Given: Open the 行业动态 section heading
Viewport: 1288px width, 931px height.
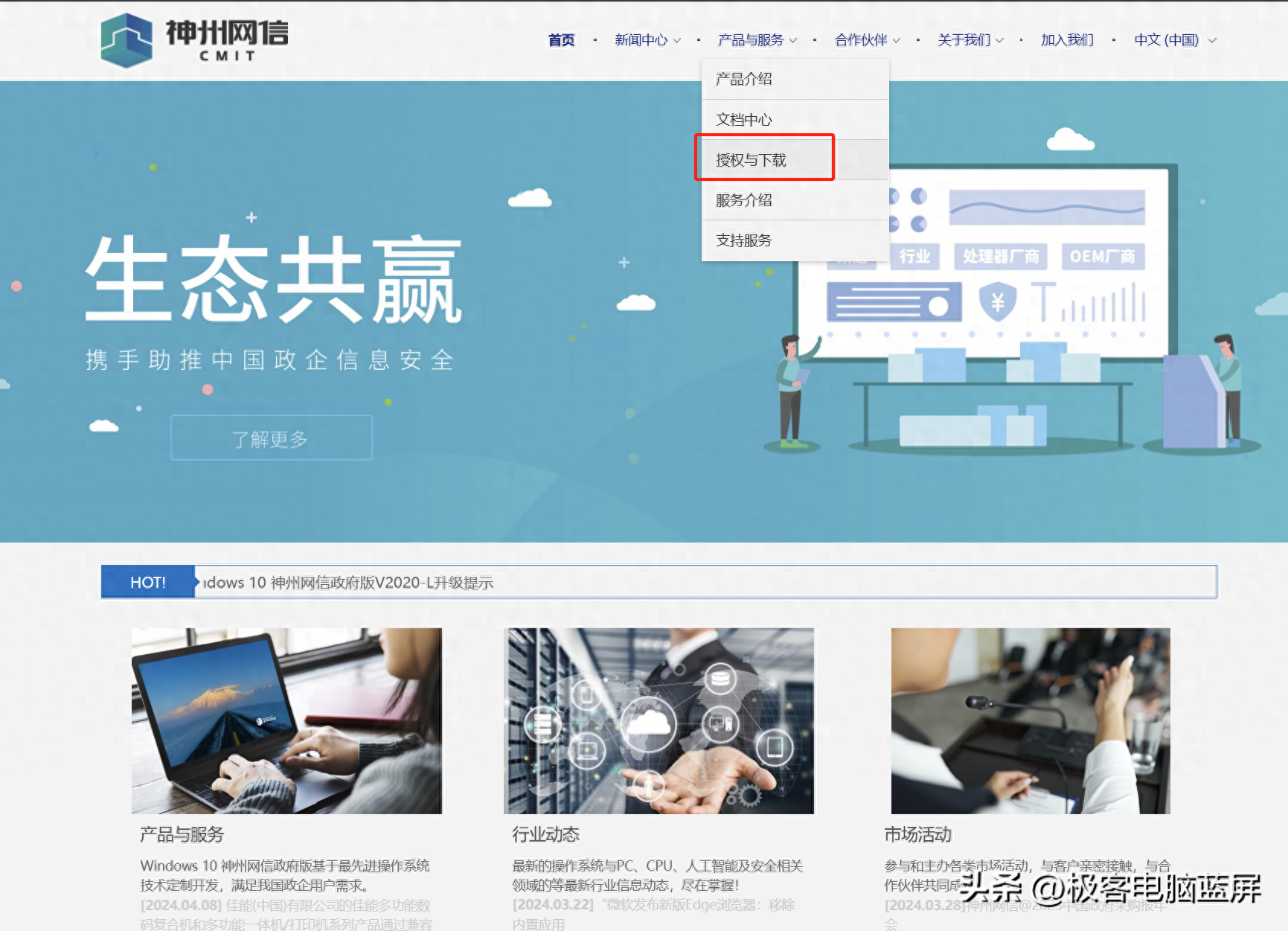Looking at the screenshot, I should 545,834.
